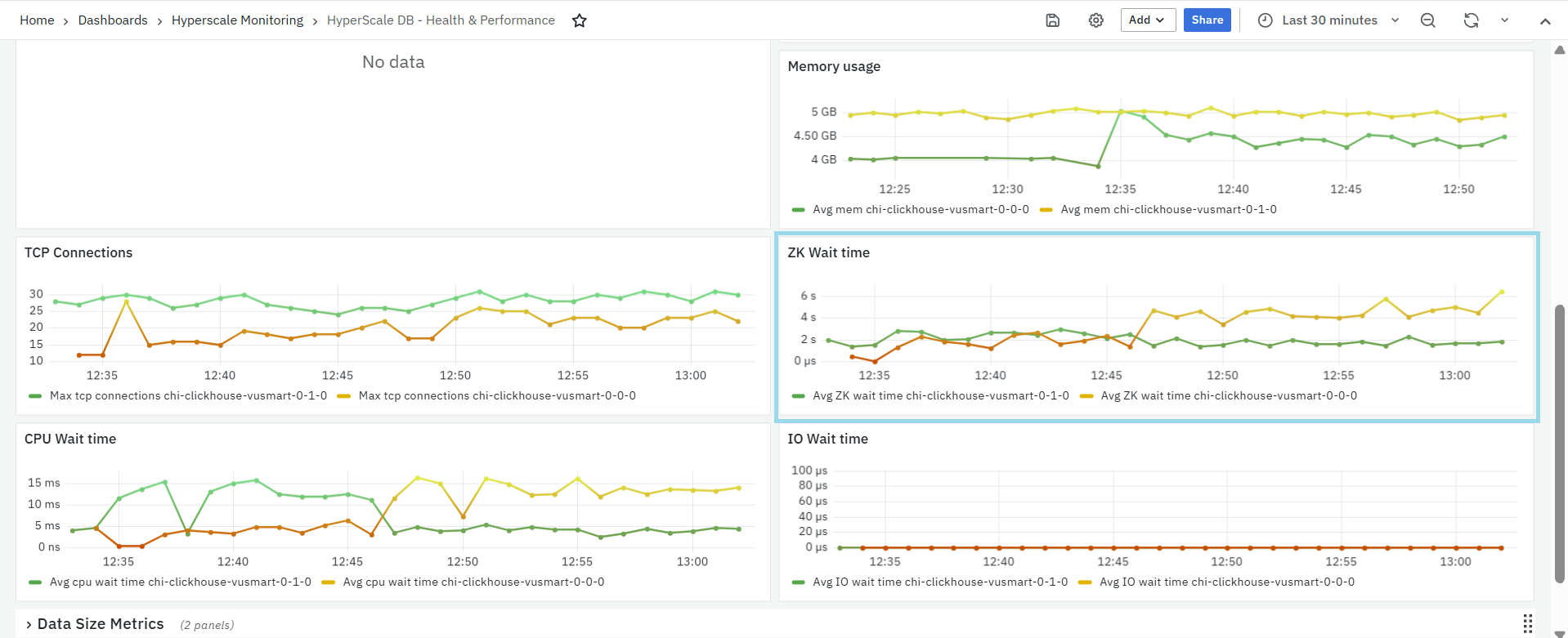This screenshot has width=1568, height=638.
Task: Toggle Max tcp connections chi-clickhouse-vusmart-0-1-0 series
Action: [188, 396]
